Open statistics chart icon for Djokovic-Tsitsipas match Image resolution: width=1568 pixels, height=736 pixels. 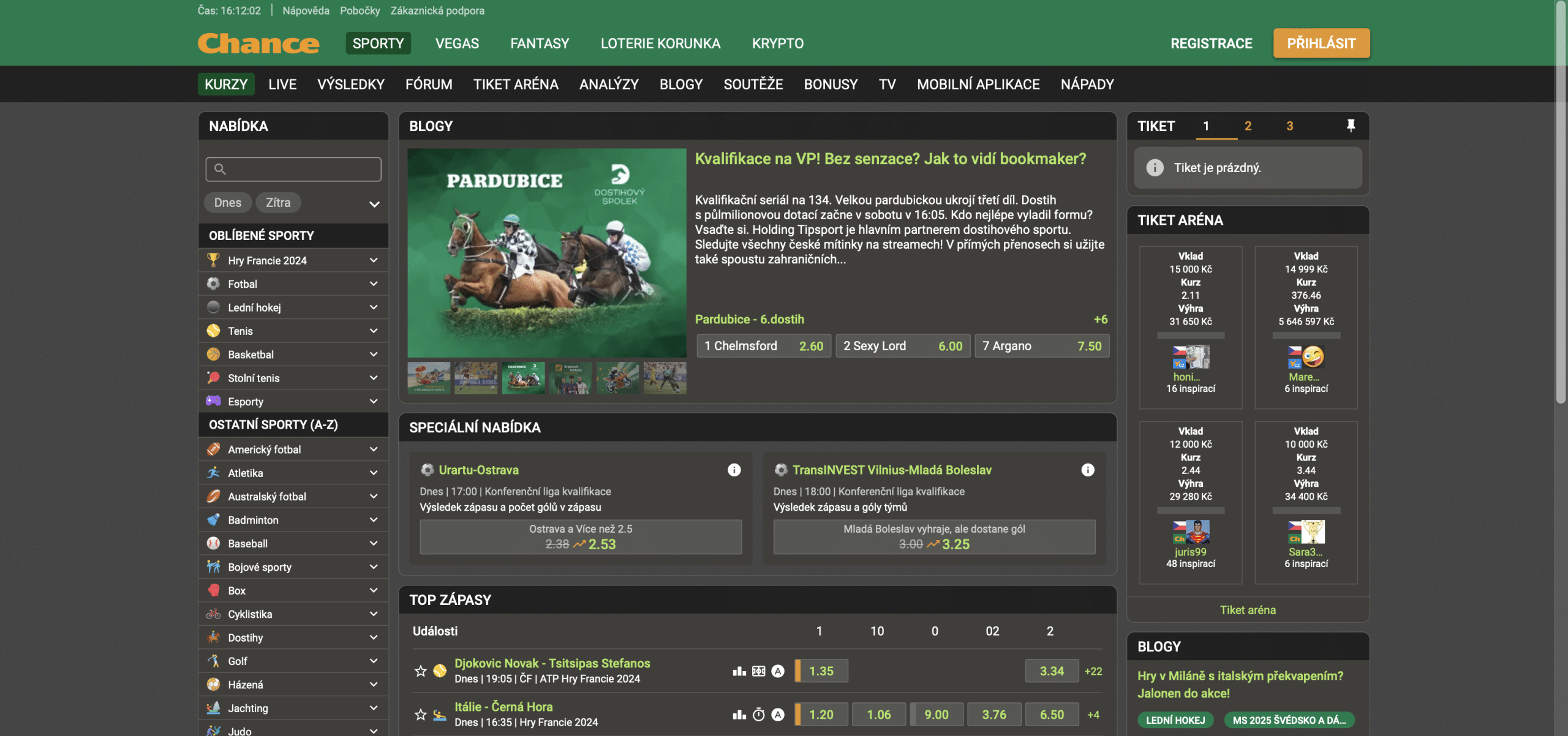pyautogui.click(x=739, y=671)
